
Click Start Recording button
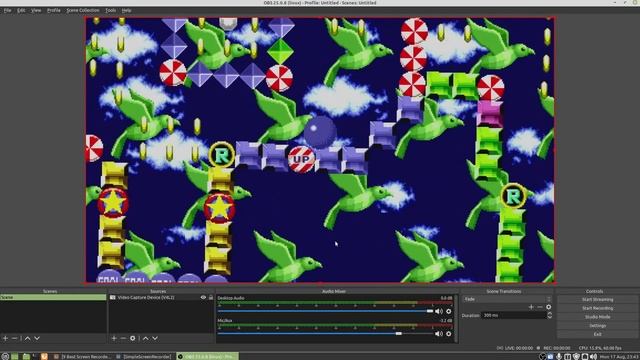(x=597, y=308)
